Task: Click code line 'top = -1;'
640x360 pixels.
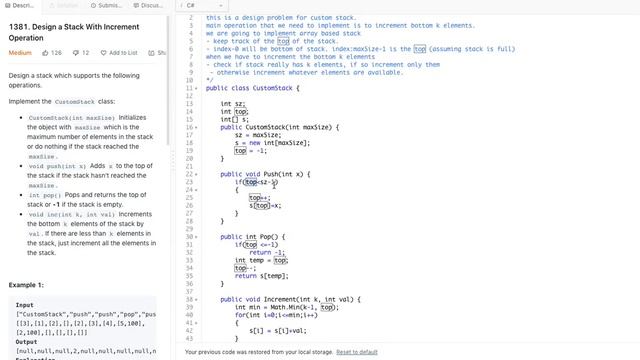Action: pos(251,151)
